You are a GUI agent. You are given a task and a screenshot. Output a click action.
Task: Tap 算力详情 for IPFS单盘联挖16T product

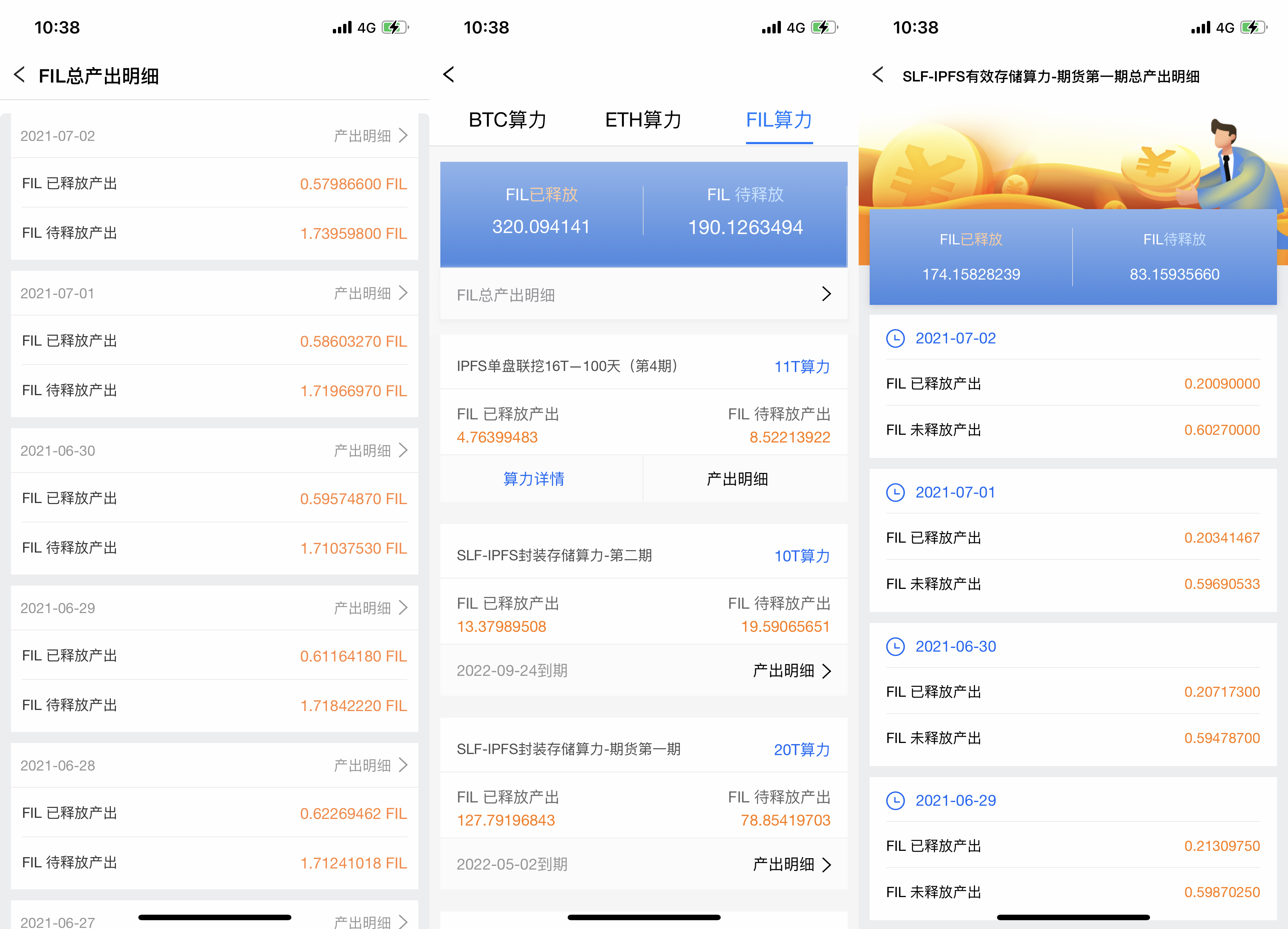coord(534,479)
